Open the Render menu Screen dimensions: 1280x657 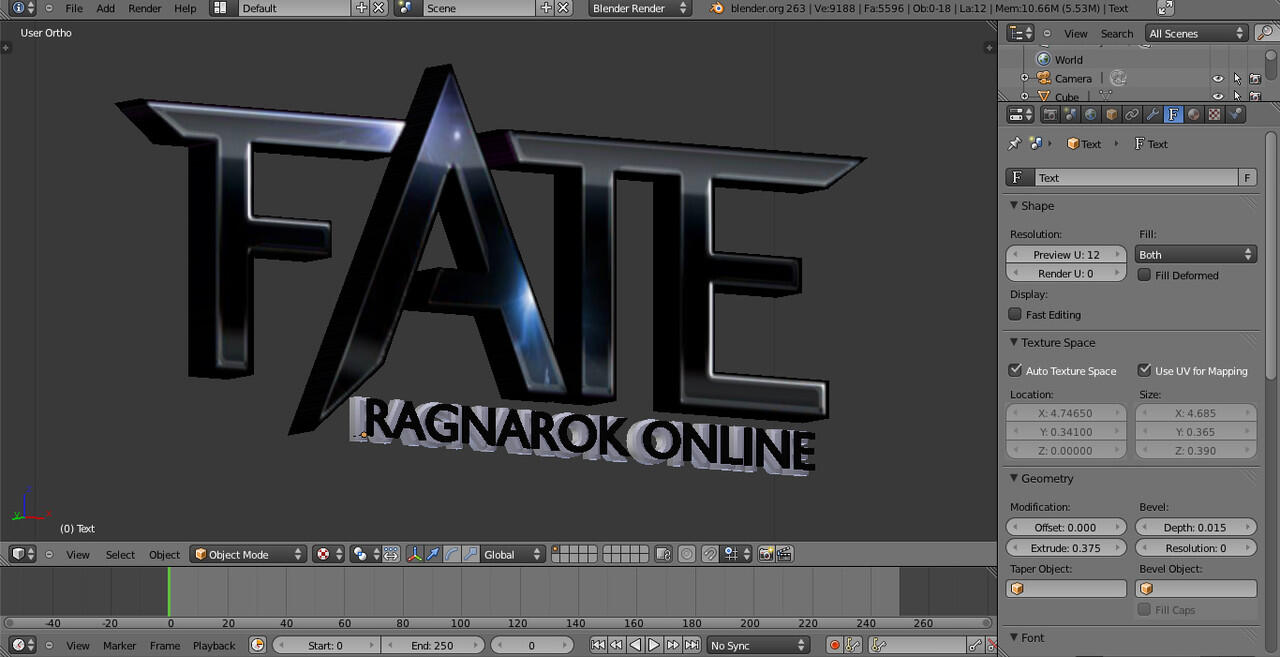click(145, 8)
